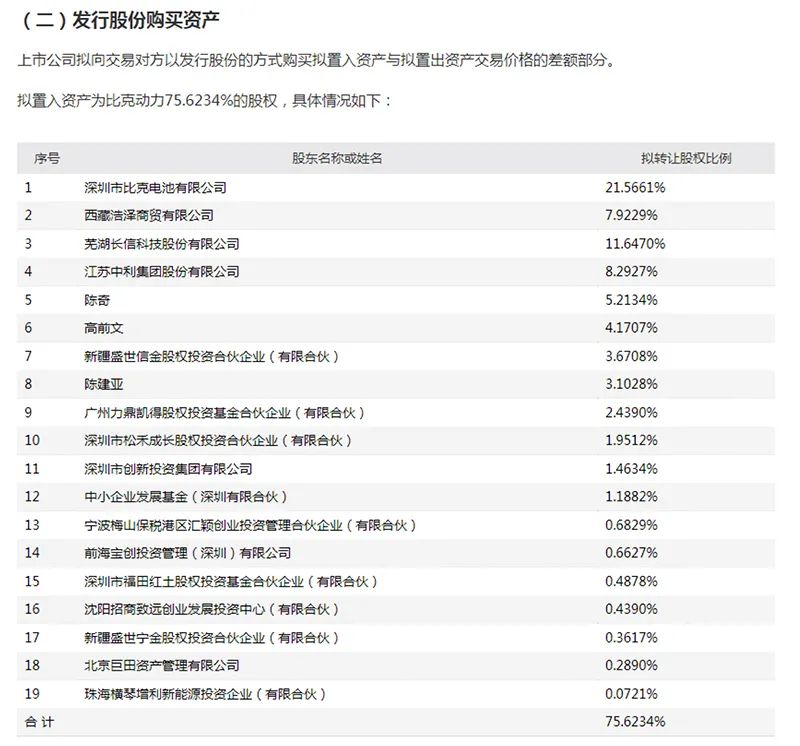Image resolution: width=800 pixels, height=746 pixels.
Task: Select '沈阳招商致远创业发展投资中心（有限合伙）'
Action: [x=211, y=609]
